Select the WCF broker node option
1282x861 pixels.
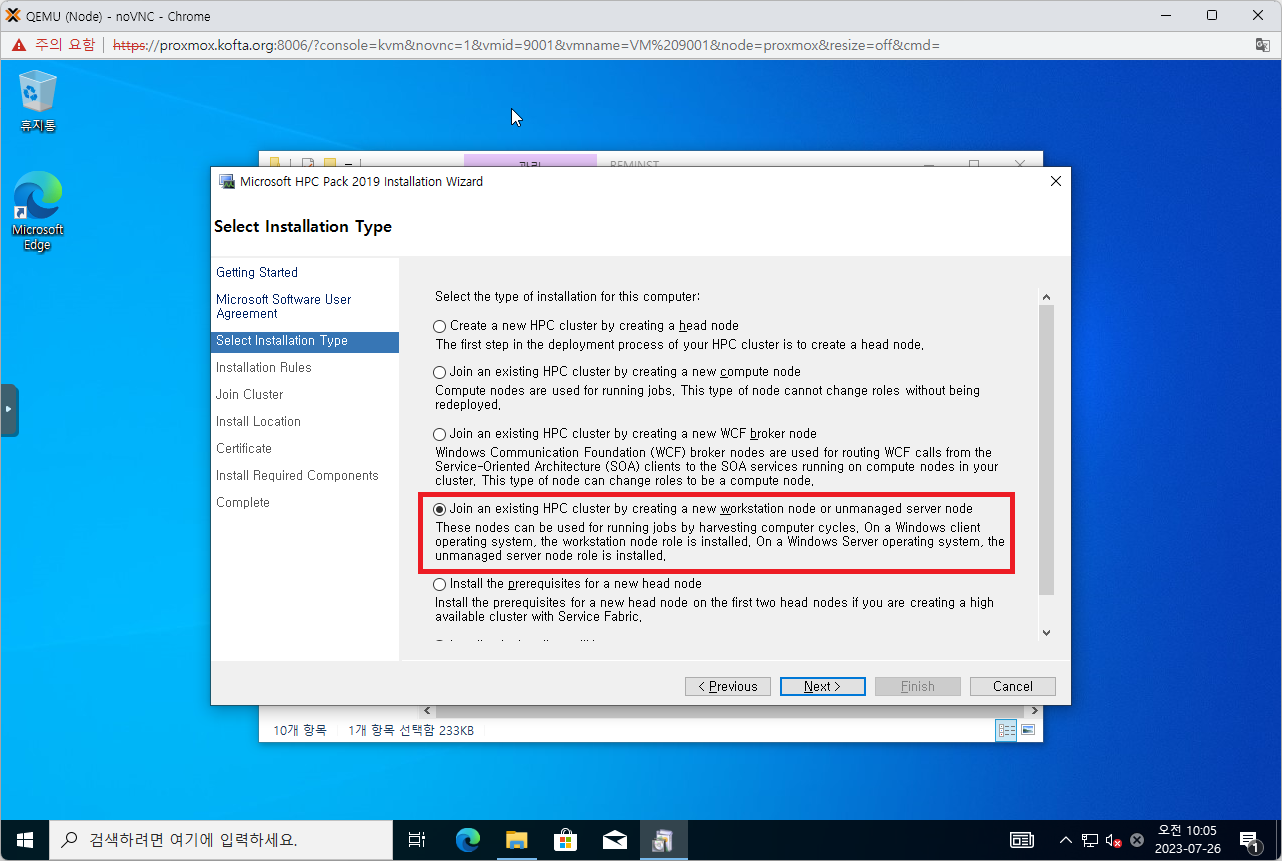(440, 434)
